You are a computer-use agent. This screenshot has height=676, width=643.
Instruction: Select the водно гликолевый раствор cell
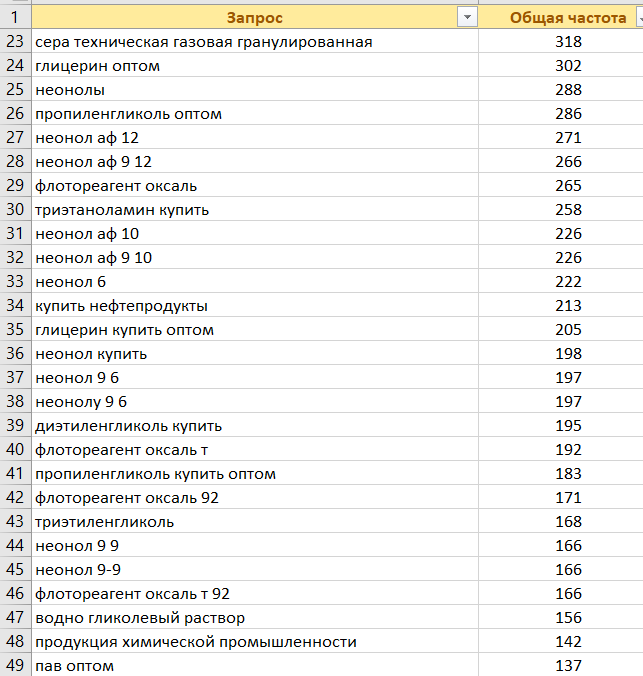coord(254,618)
